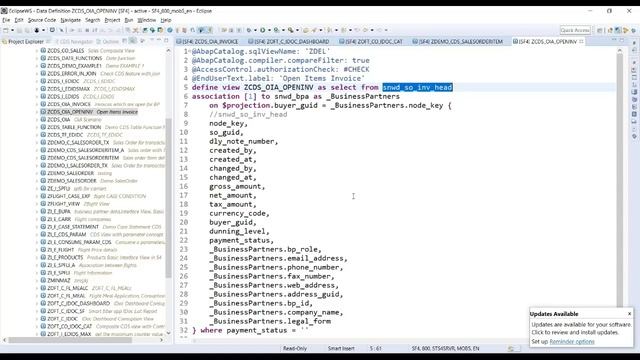
Task: Switch to ZOFT_CO_IDOC_CAT editor tab
Action: [371, 42]
